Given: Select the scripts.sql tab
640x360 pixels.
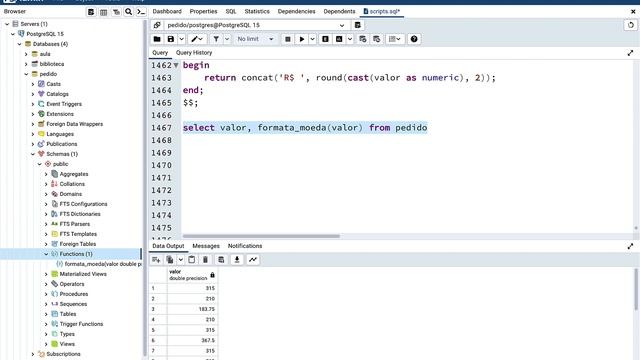Looking at the screenshot, I should pos(382,11).
